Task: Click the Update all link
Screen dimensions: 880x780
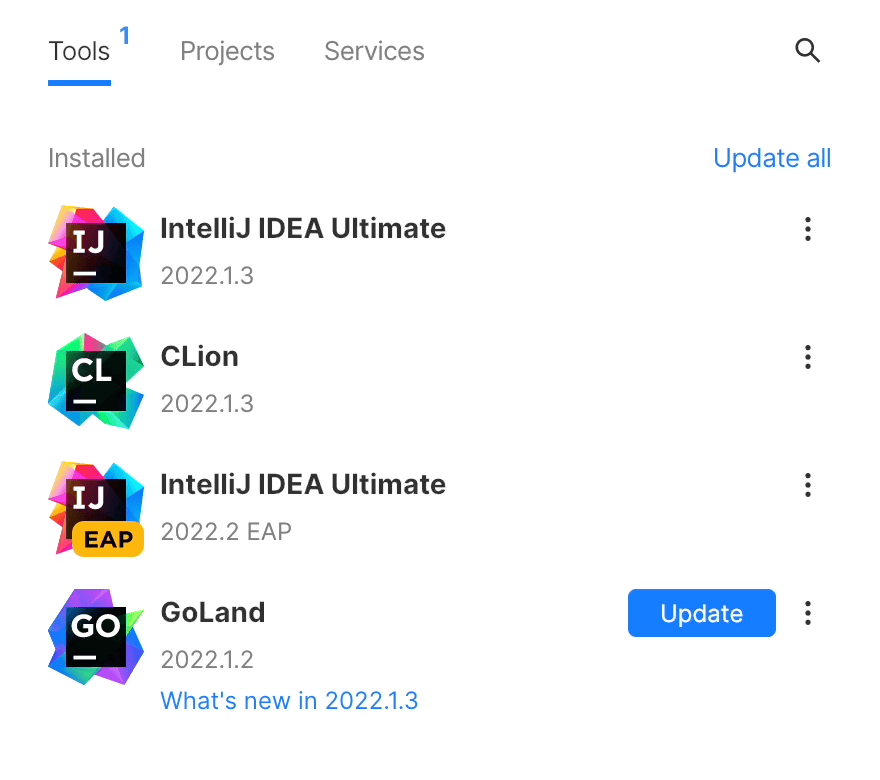Action: [772, 158]
